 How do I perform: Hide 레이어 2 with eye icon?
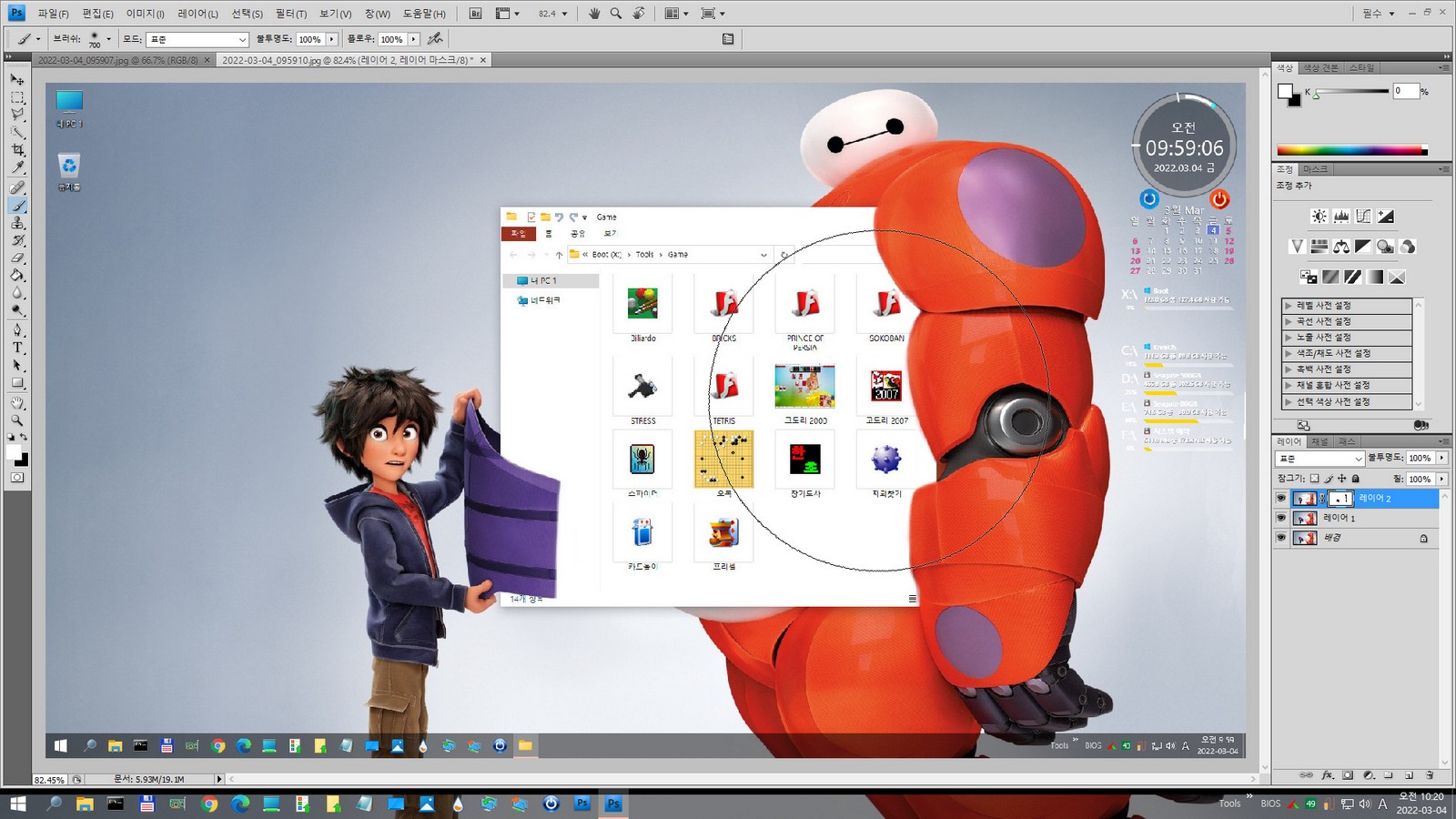[1281, 499]
